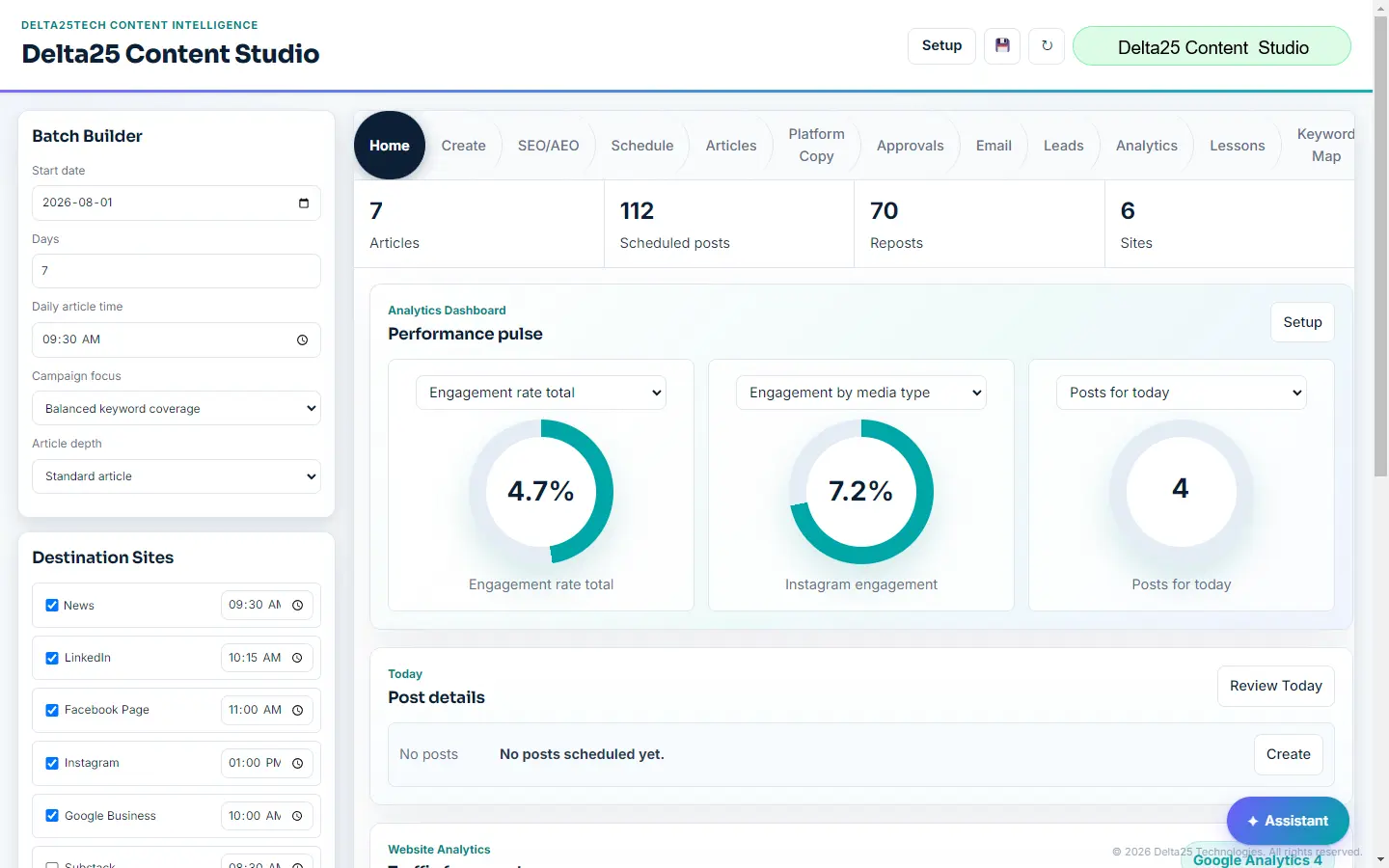Click the Daily article time field
This screenshot has width=1389, height=868.
click(177, 339)
